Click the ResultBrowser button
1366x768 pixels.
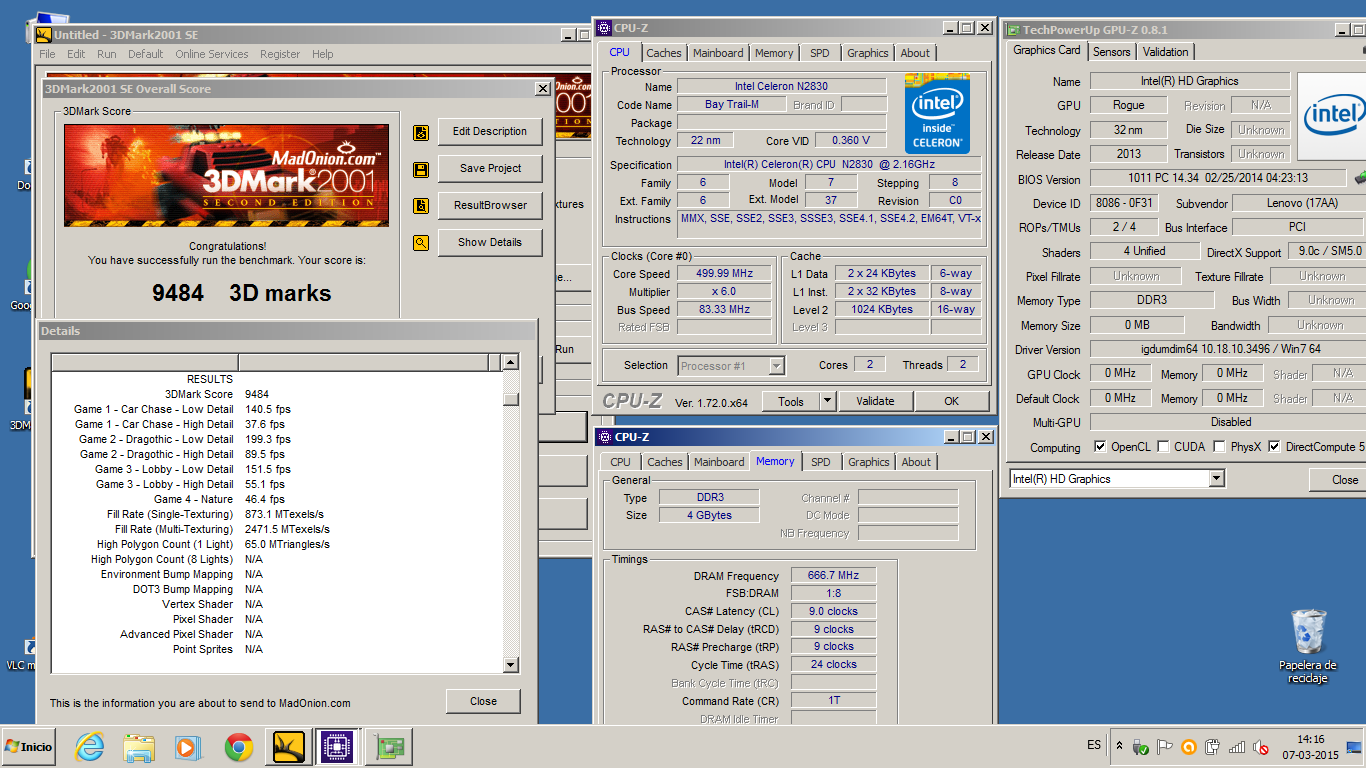(x=490, y=206)
